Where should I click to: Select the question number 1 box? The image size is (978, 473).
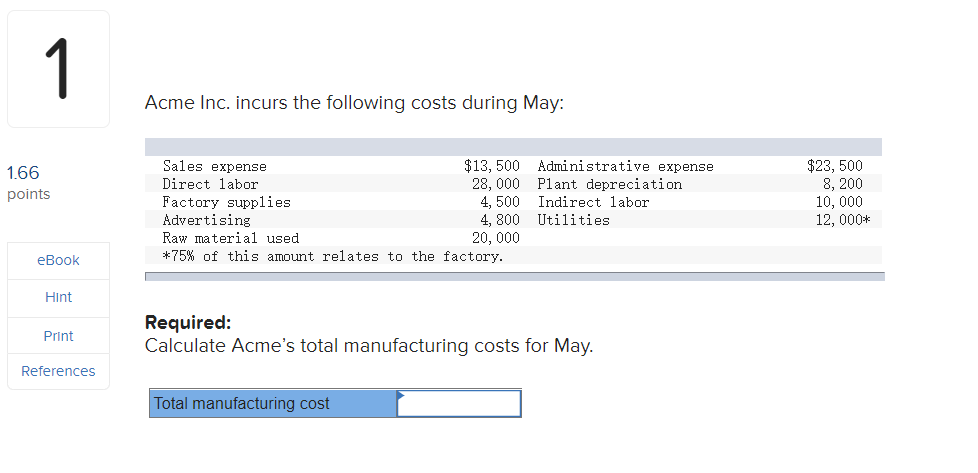pyautogui.click(x=58, y=69)
